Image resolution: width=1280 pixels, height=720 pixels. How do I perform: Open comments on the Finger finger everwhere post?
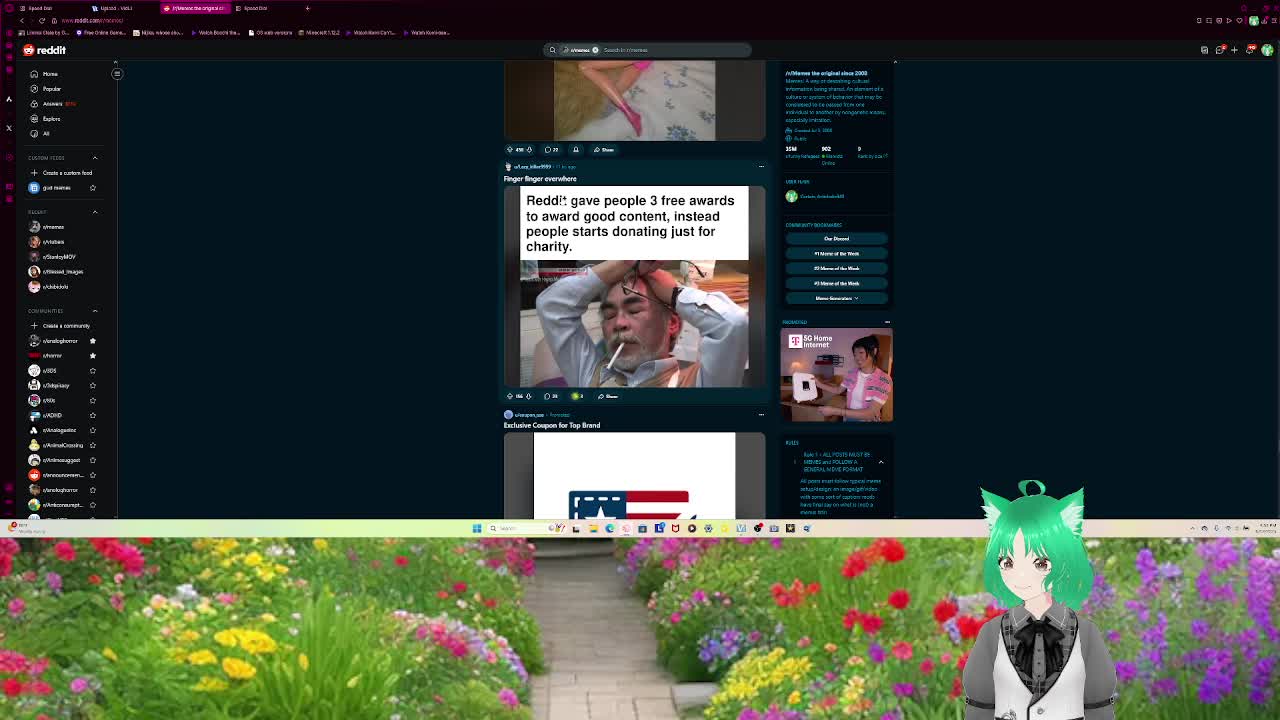[551, 396]
